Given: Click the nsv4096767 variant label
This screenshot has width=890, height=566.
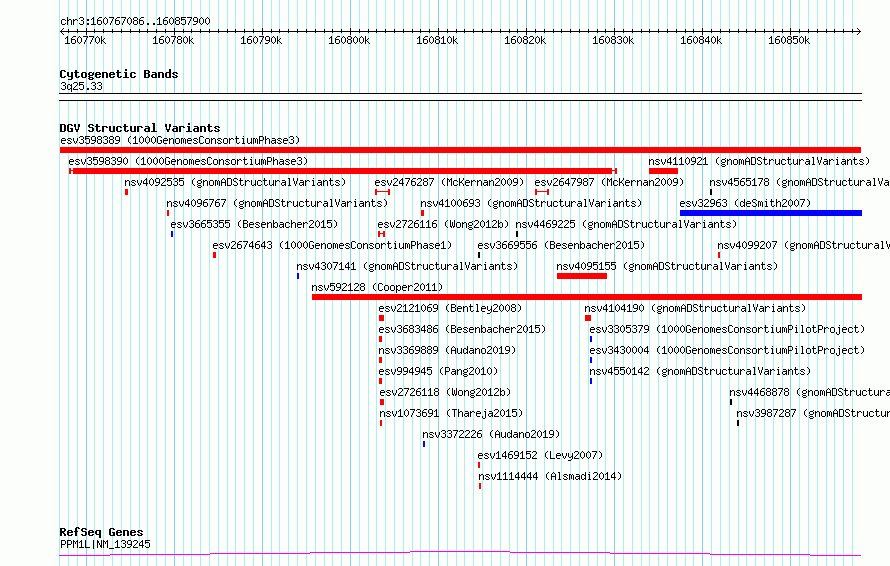Looking at the screenshot, I should coord(277,203).
